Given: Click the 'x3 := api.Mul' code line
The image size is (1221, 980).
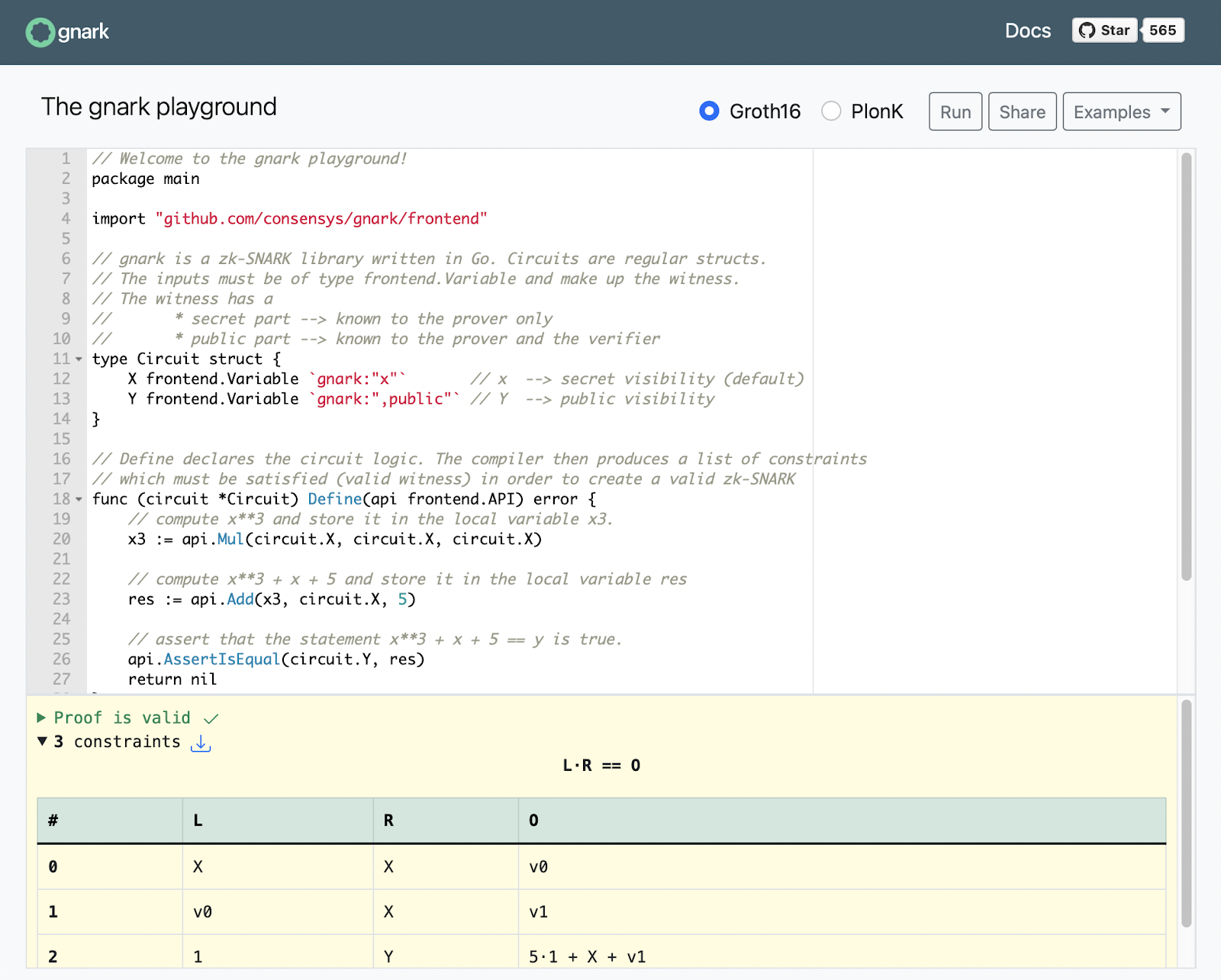Looking at the screenshot, I should pyautogui.click(x=335, y=539).
